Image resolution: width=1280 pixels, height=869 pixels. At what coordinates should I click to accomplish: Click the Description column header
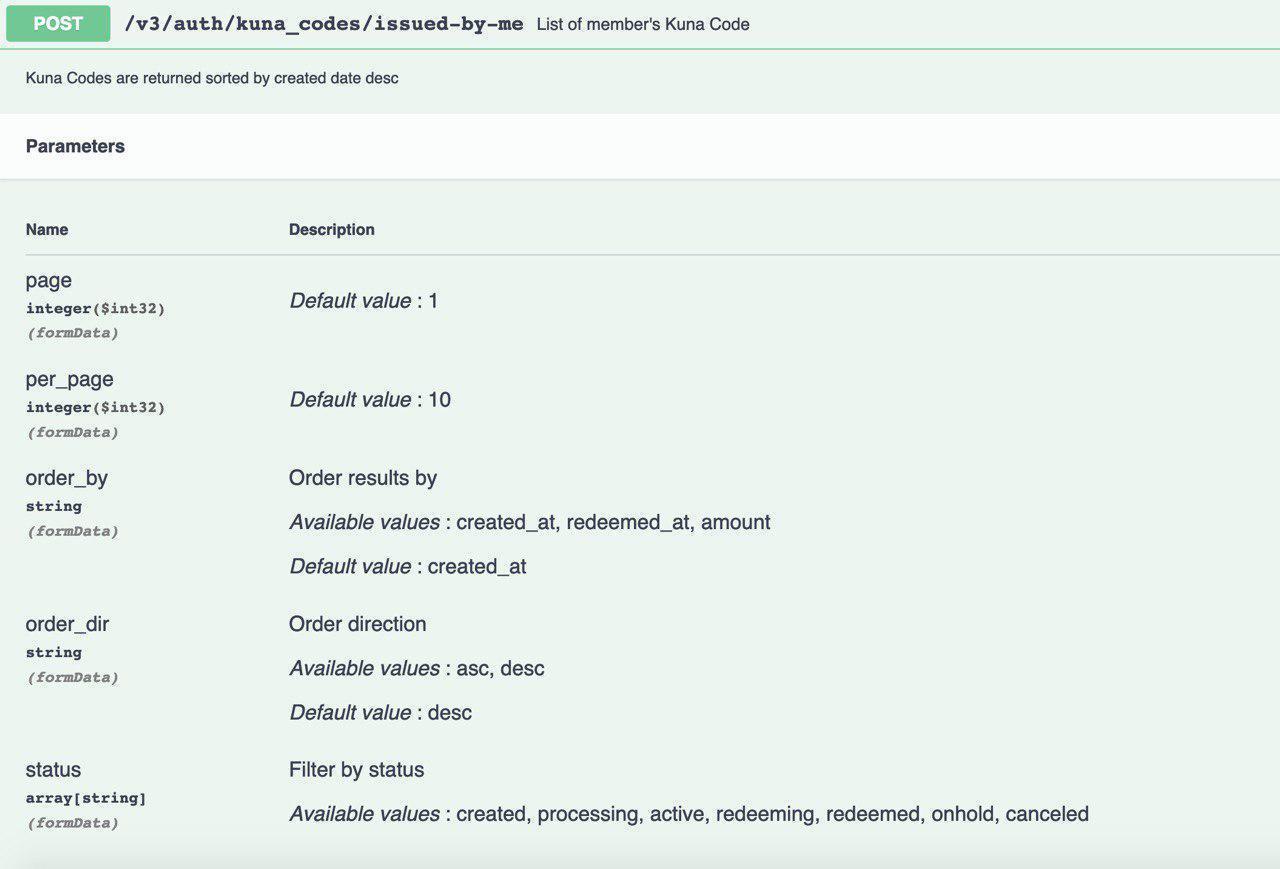(332, 229)
